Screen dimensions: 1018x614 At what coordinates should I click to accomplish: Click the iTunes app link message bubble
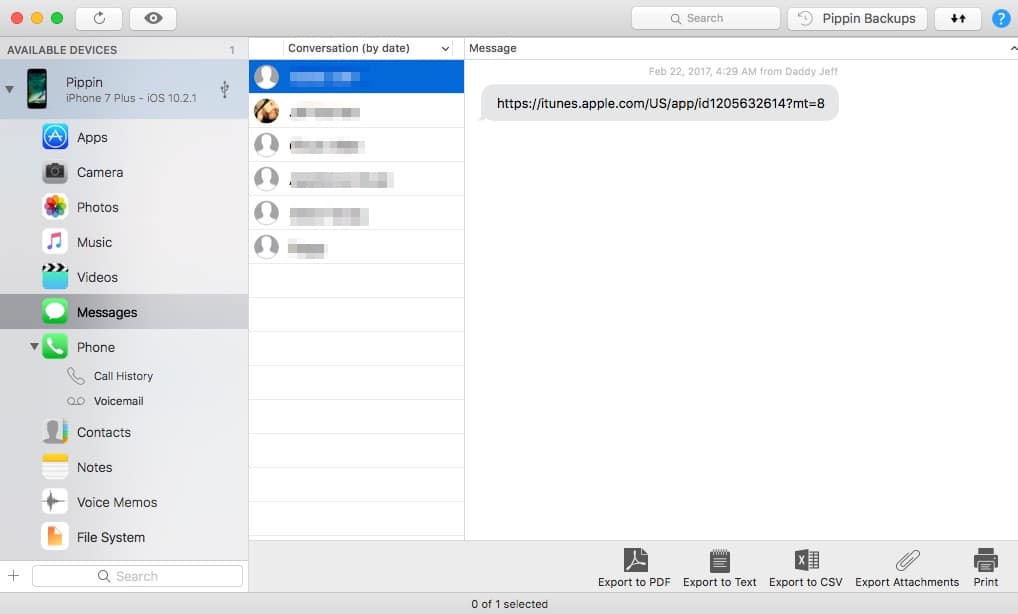660,103
